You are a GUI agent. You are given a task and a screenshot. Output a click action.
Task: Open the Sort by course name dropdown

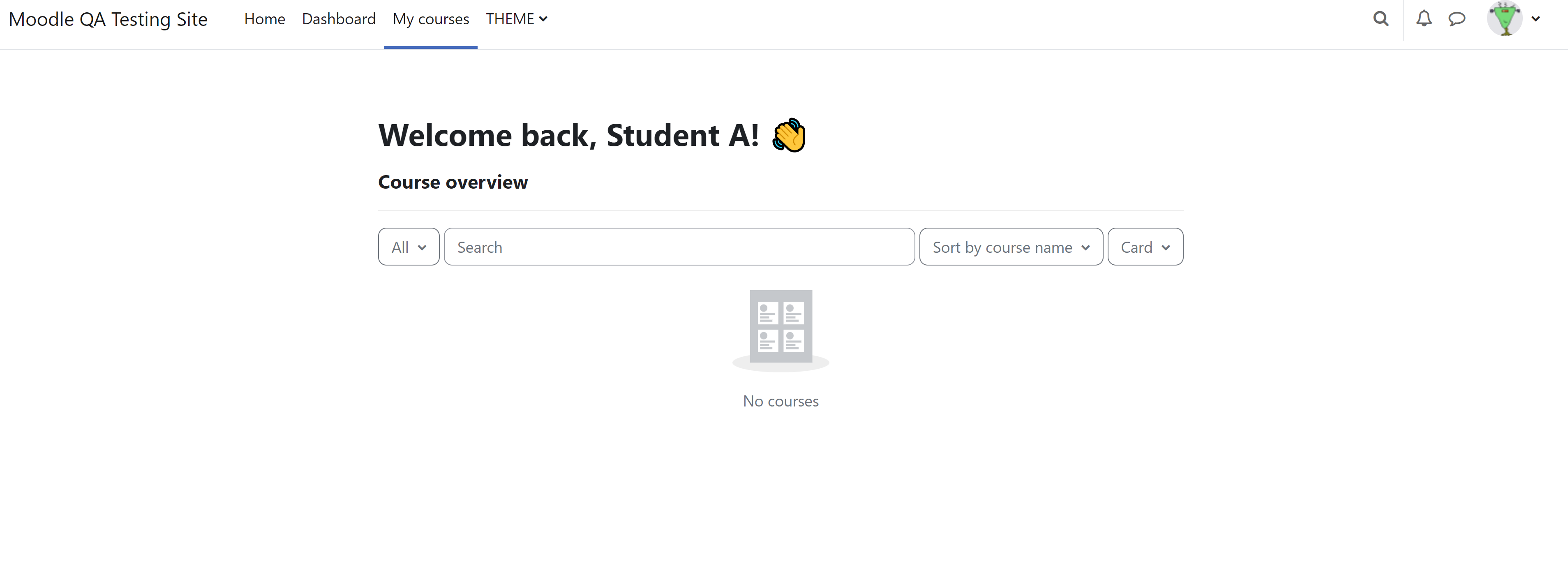pyautogui.click(x=1011, y=247)
